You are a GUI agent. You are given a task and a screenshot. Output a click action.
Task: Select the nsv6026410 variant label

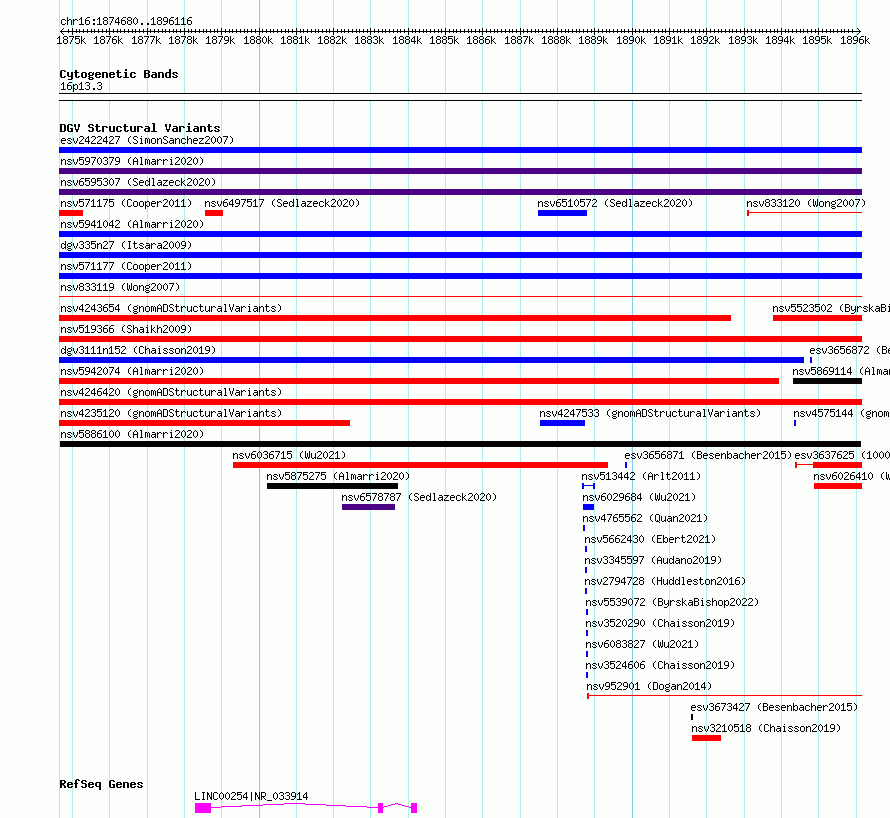pos(851,476)
